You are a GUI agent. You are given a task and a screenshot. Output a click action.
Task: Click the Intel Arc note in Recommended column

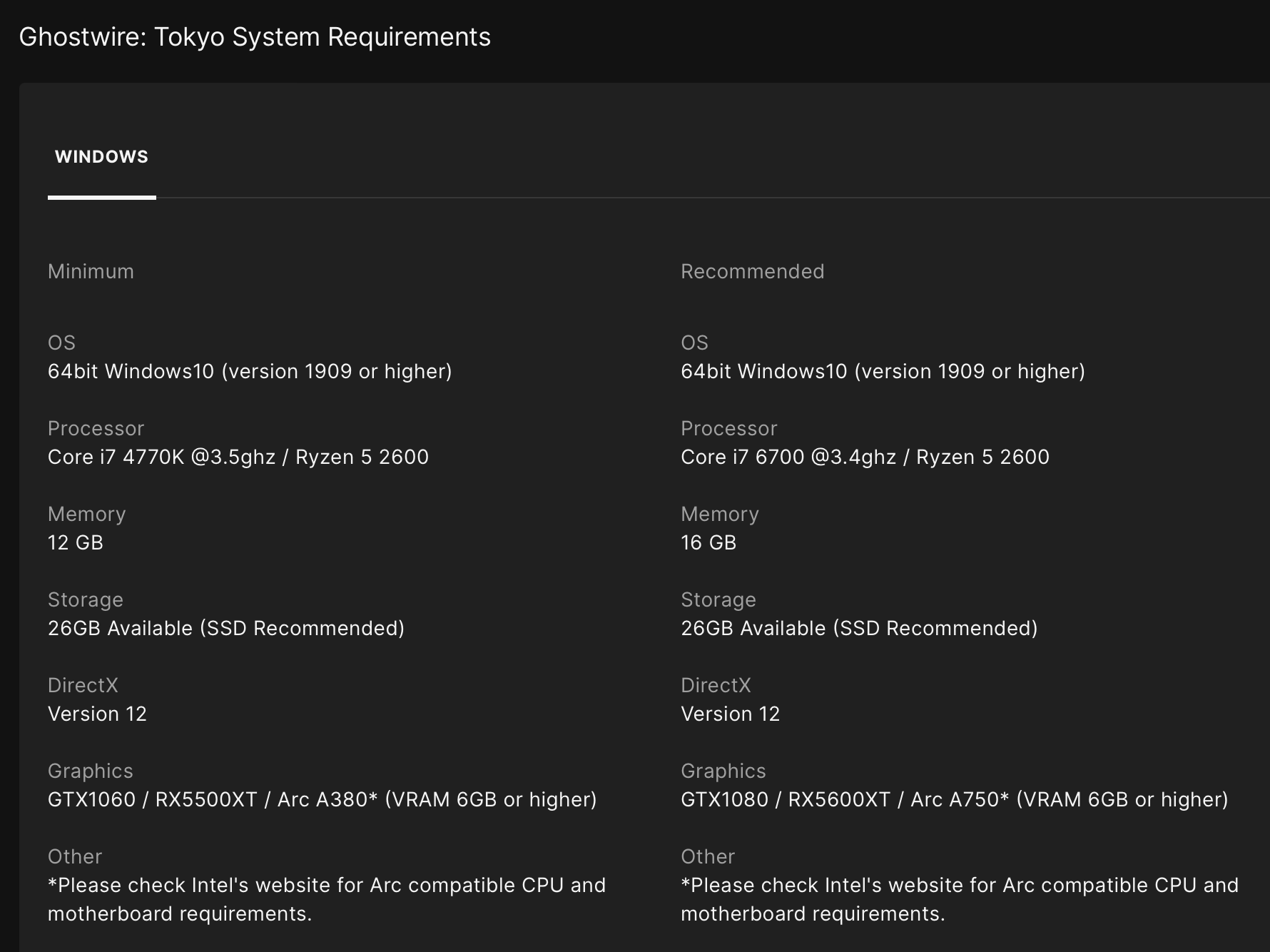click(959, 899)
